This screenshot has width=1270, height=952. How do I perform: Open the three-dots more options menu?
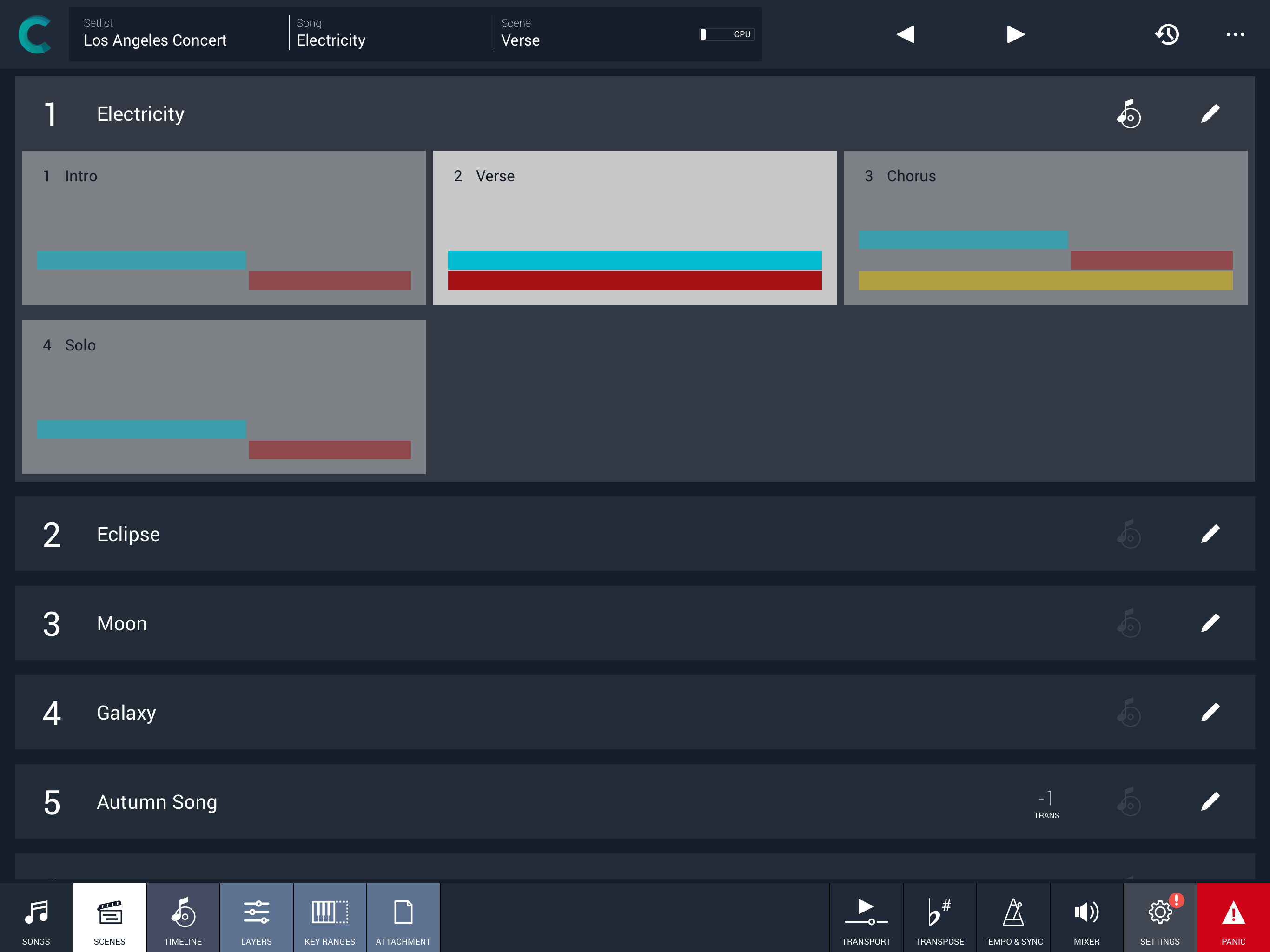(1235, 34)
